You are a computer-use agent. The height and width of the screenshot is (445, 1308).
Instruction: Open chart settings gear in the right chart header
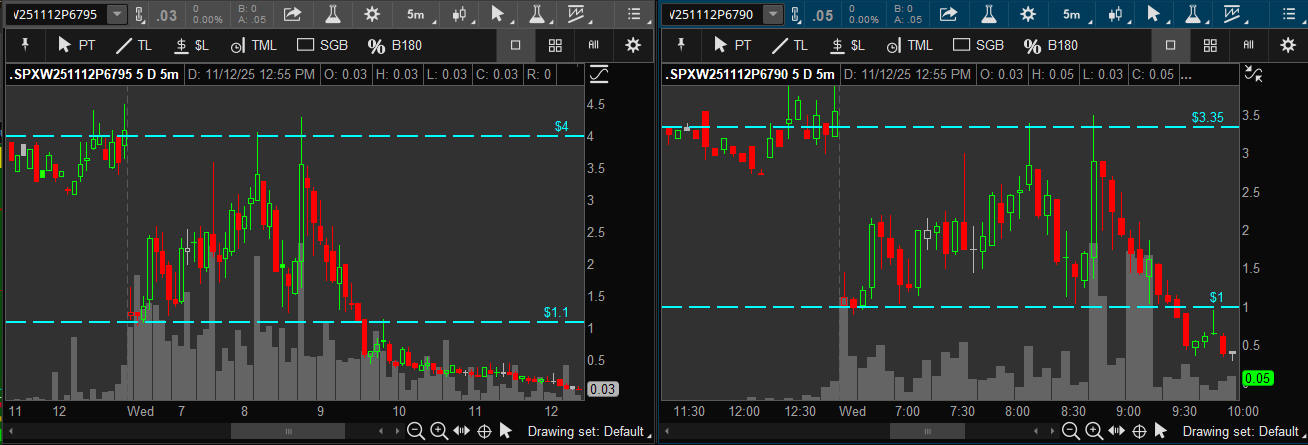1027,14
